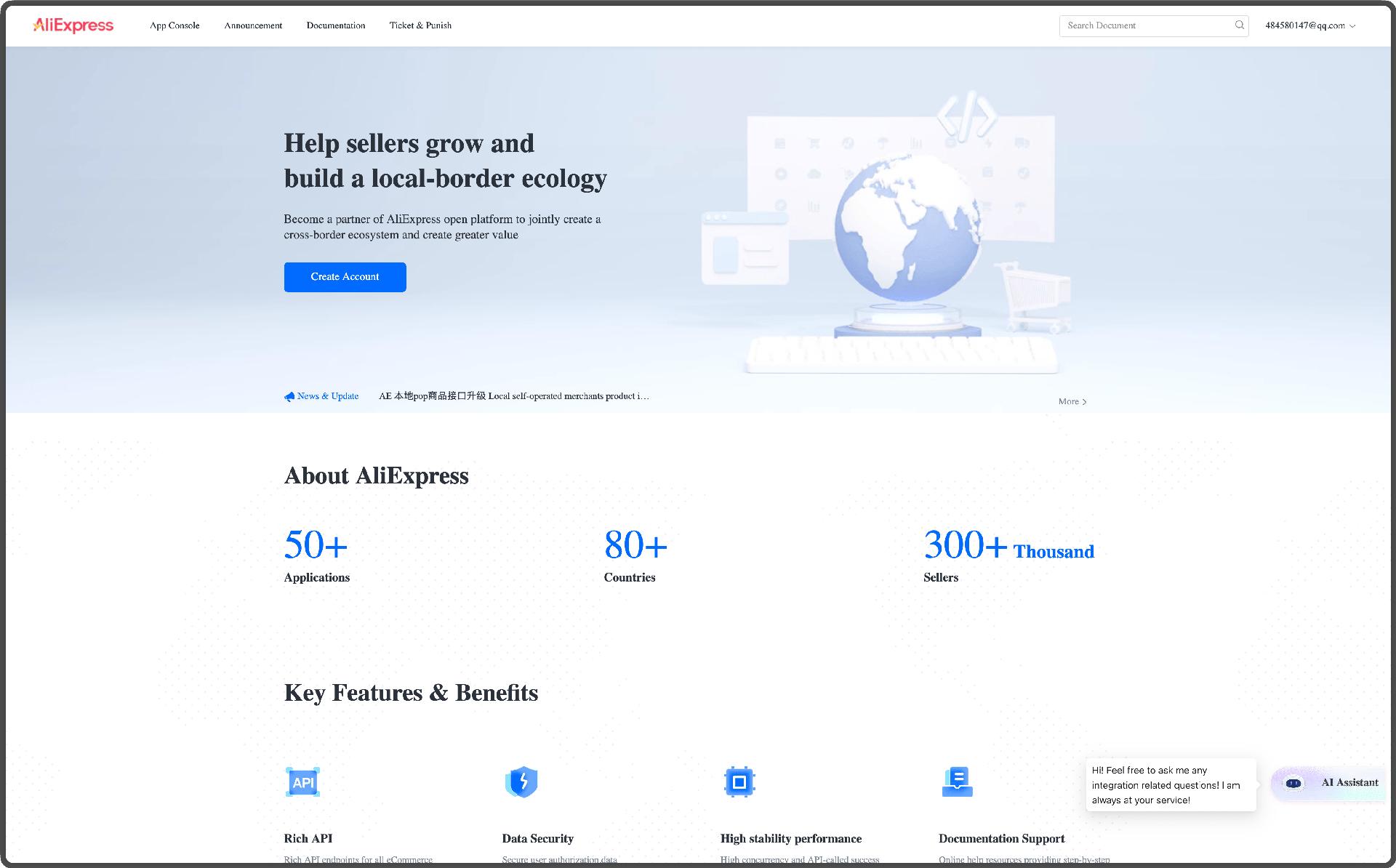Click the Documentation Support icon
Screen dimensions: 1396x868
click(957, 782)
